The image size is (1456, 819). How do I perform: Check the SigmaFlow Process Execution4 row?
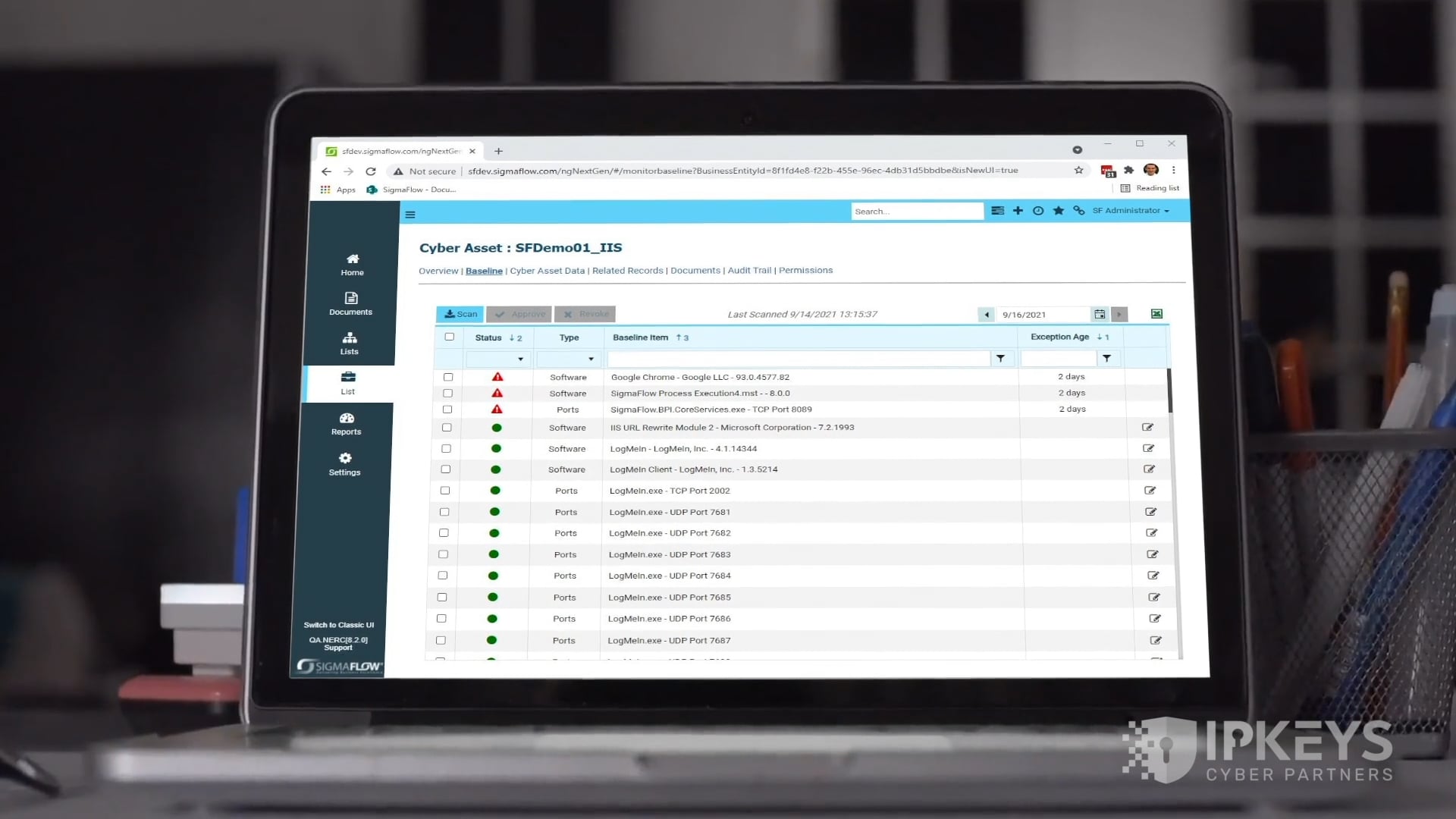tap(448, 393)
